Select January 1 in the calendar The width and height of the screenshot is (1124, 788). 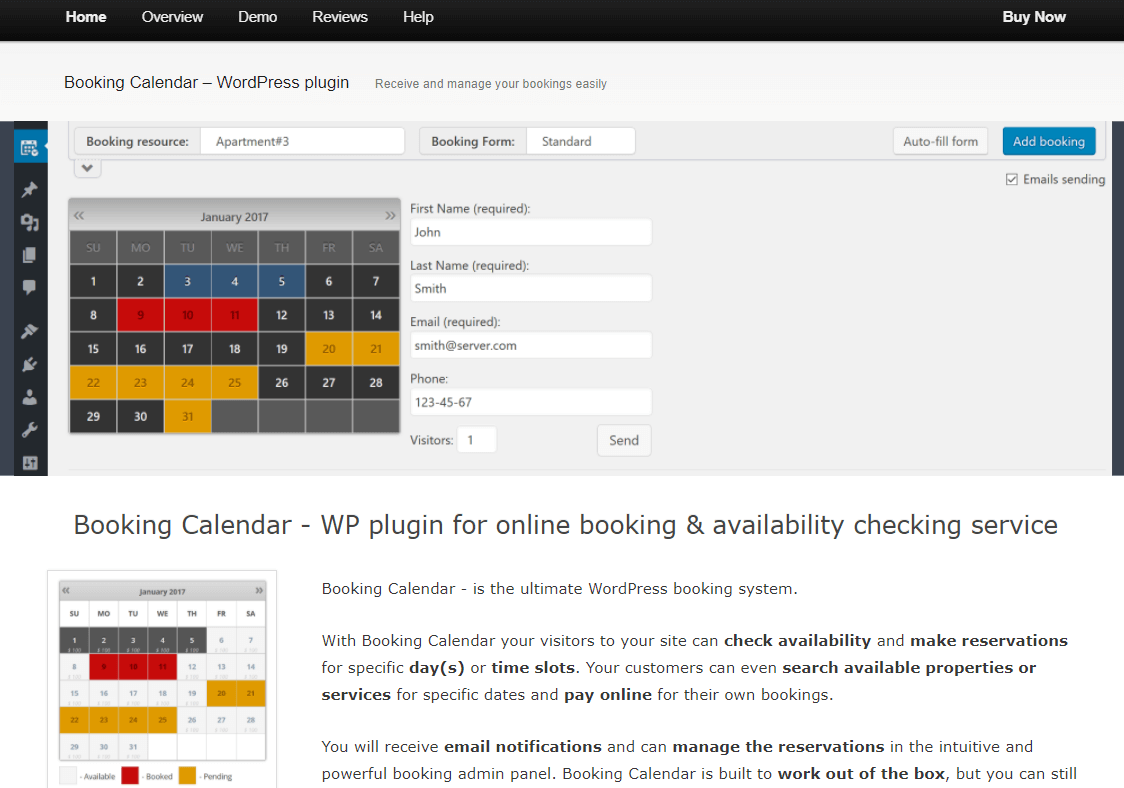(x=93, y=282)
